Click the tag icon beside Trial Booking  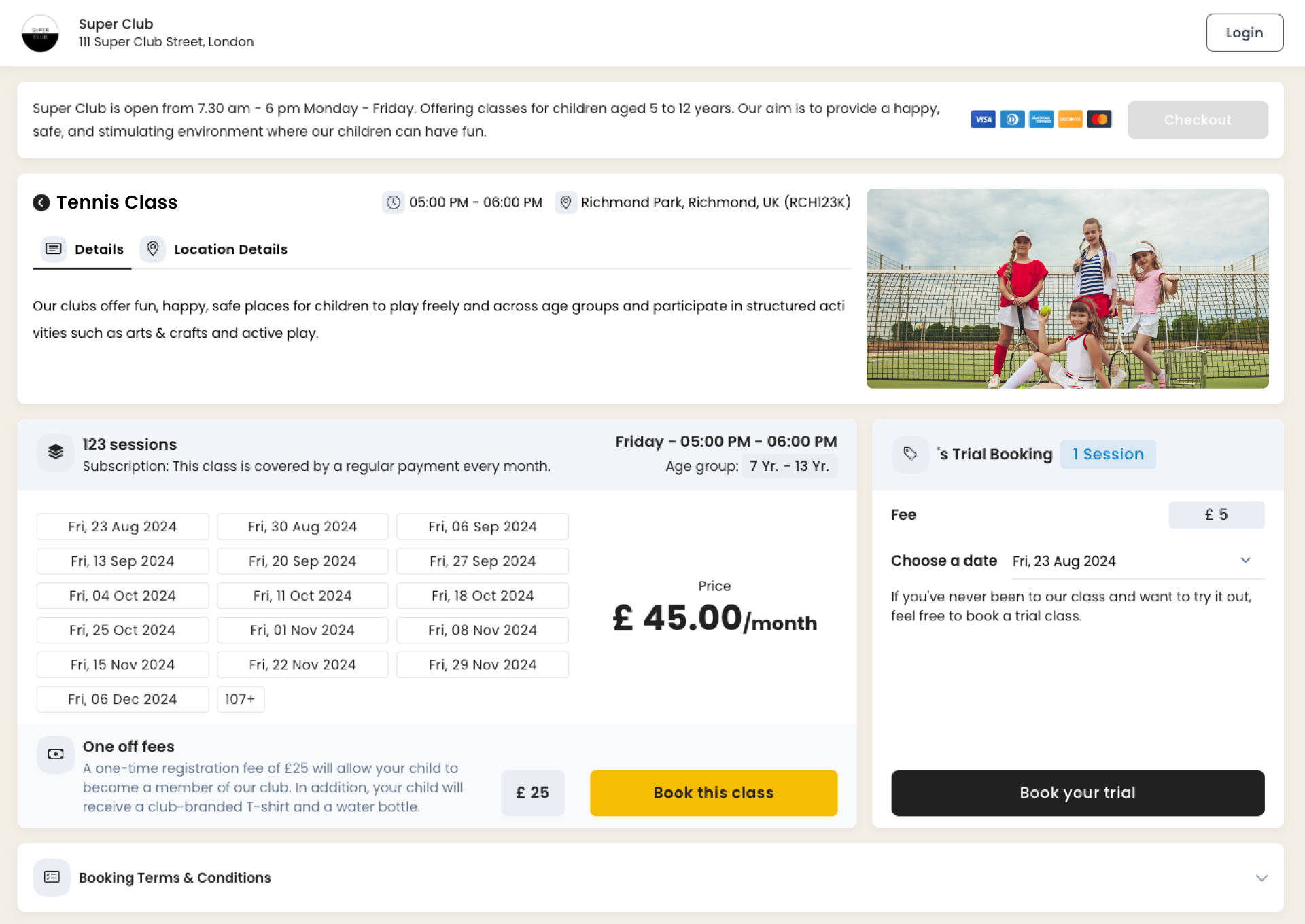pos(910,454)
